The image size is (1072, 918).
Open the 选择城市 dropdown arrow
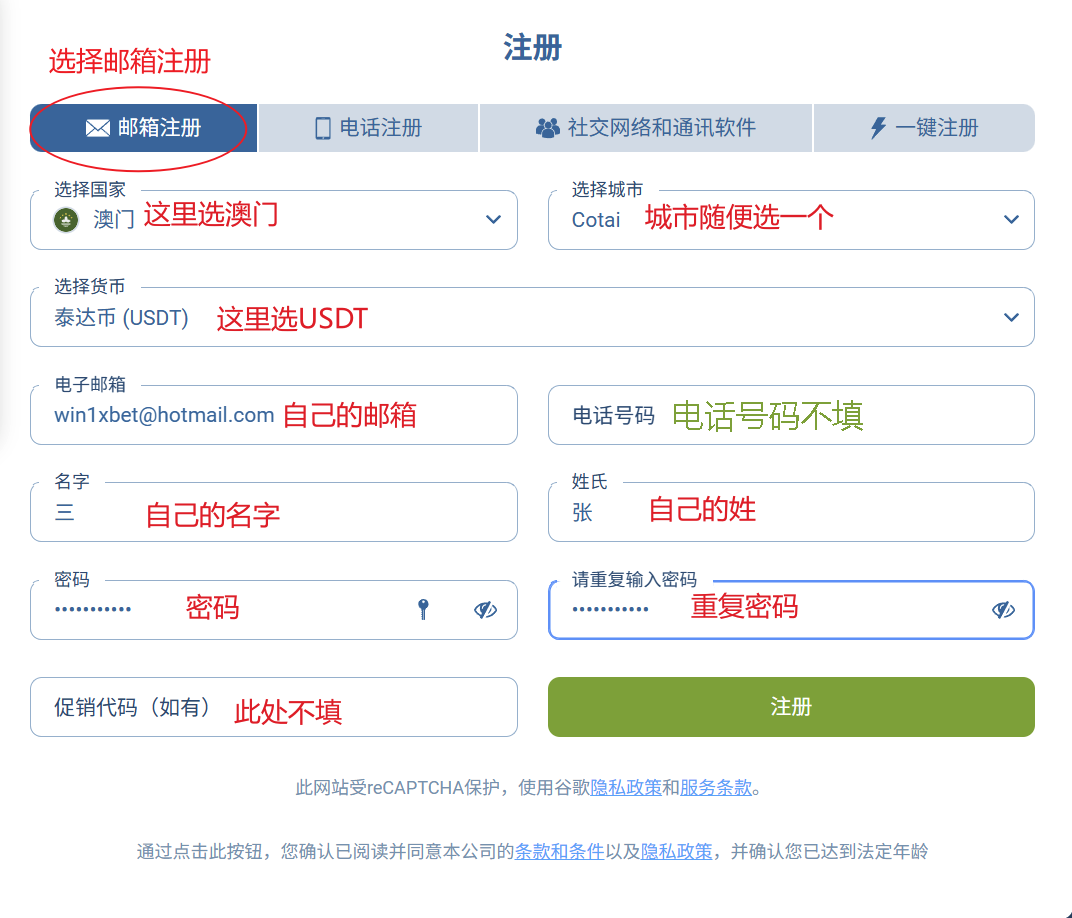1011,220
